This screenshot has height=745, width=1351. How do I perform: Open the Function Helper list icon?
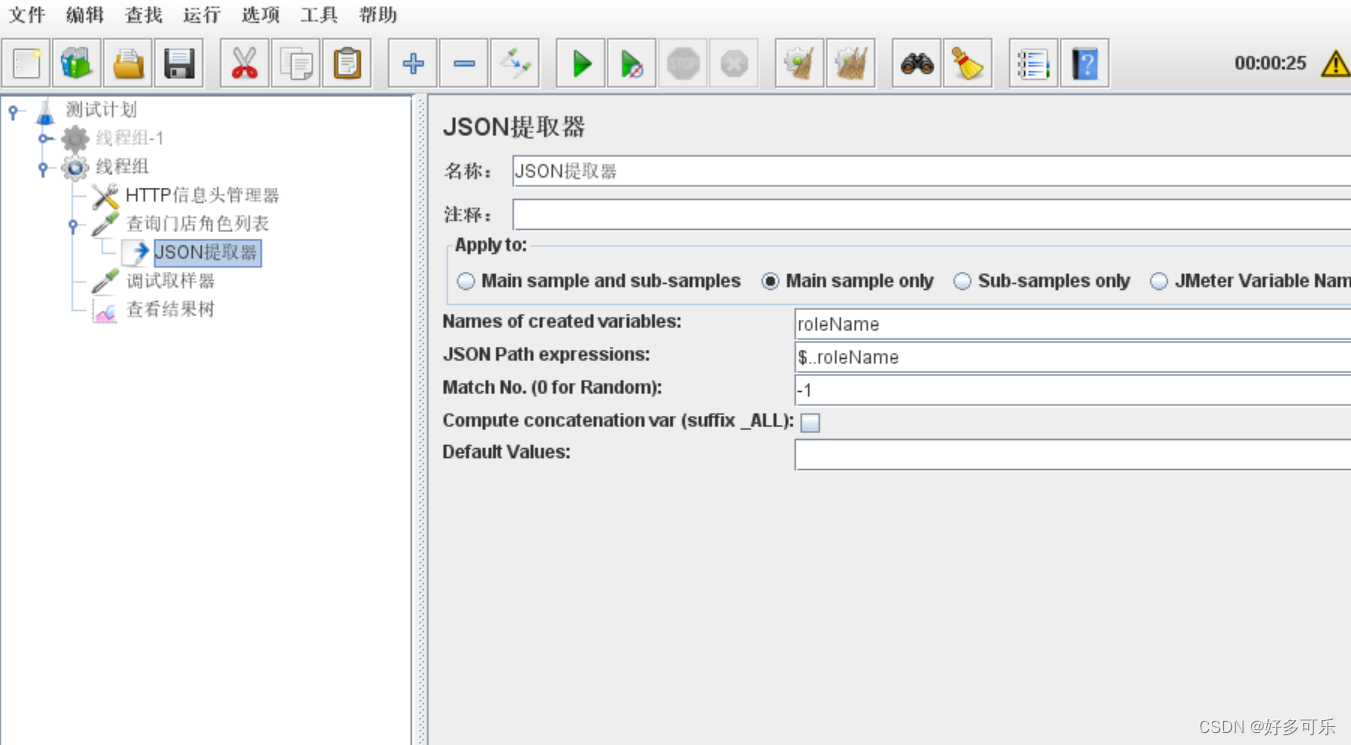coord(1034,64)
